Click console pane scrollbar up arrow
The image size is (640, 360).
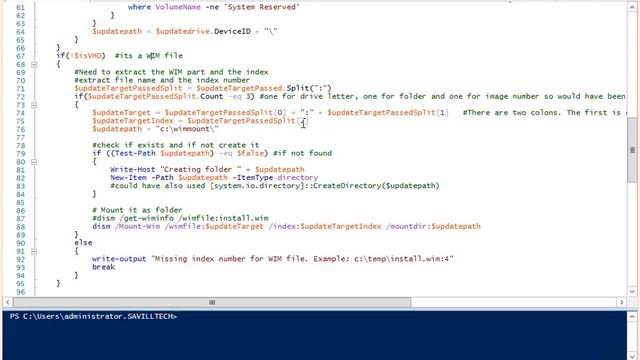[632, 316]
